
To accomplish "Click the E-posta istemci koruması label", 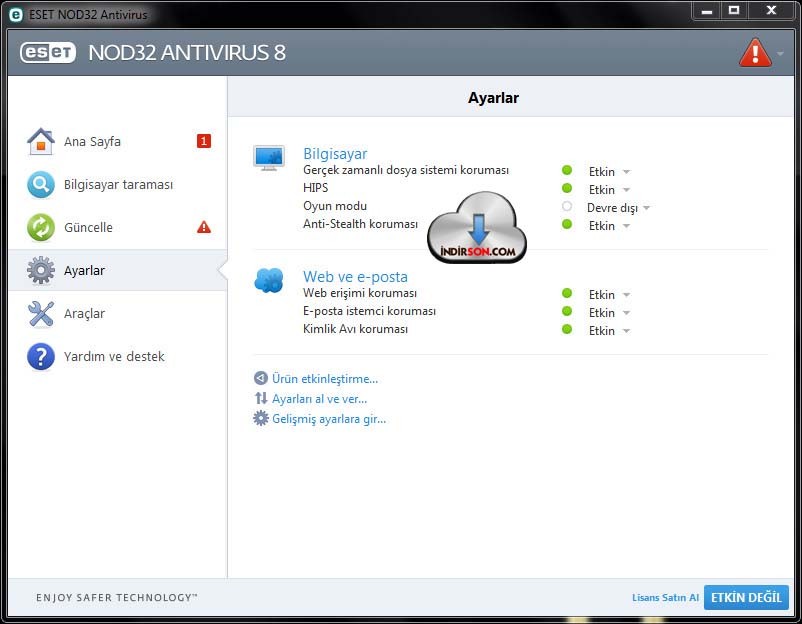I will (369, 311).
